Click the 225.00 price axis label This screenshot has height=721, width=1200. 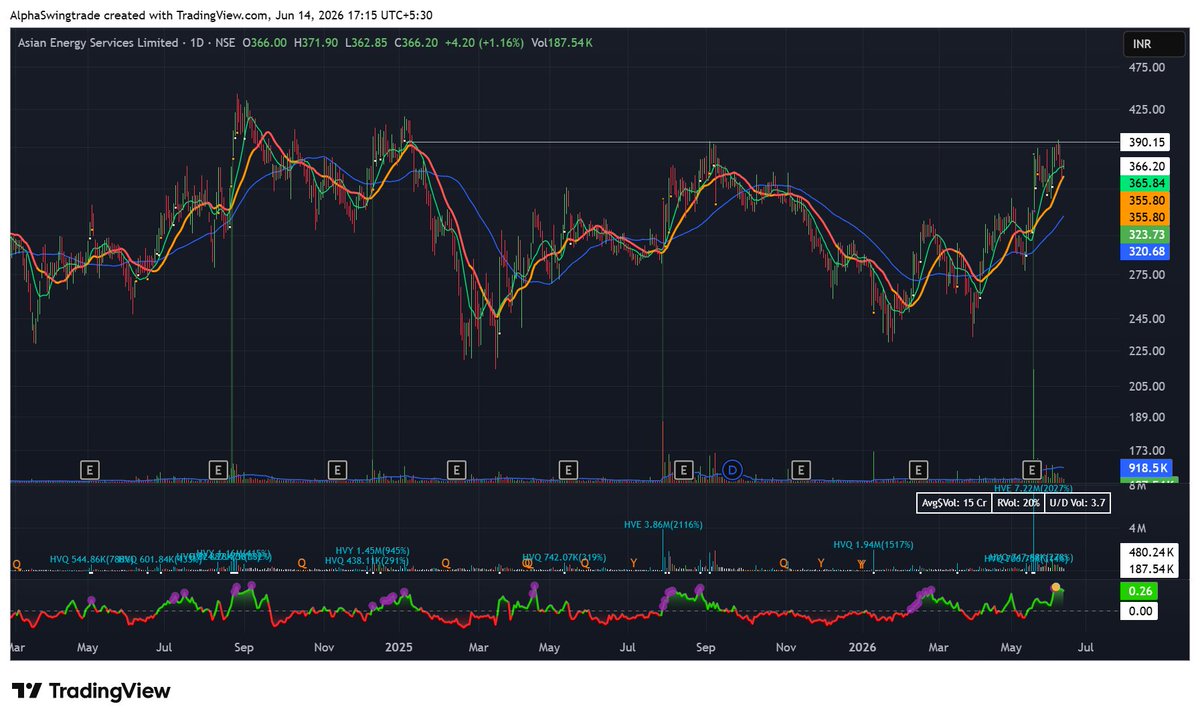click(1145, 351)
